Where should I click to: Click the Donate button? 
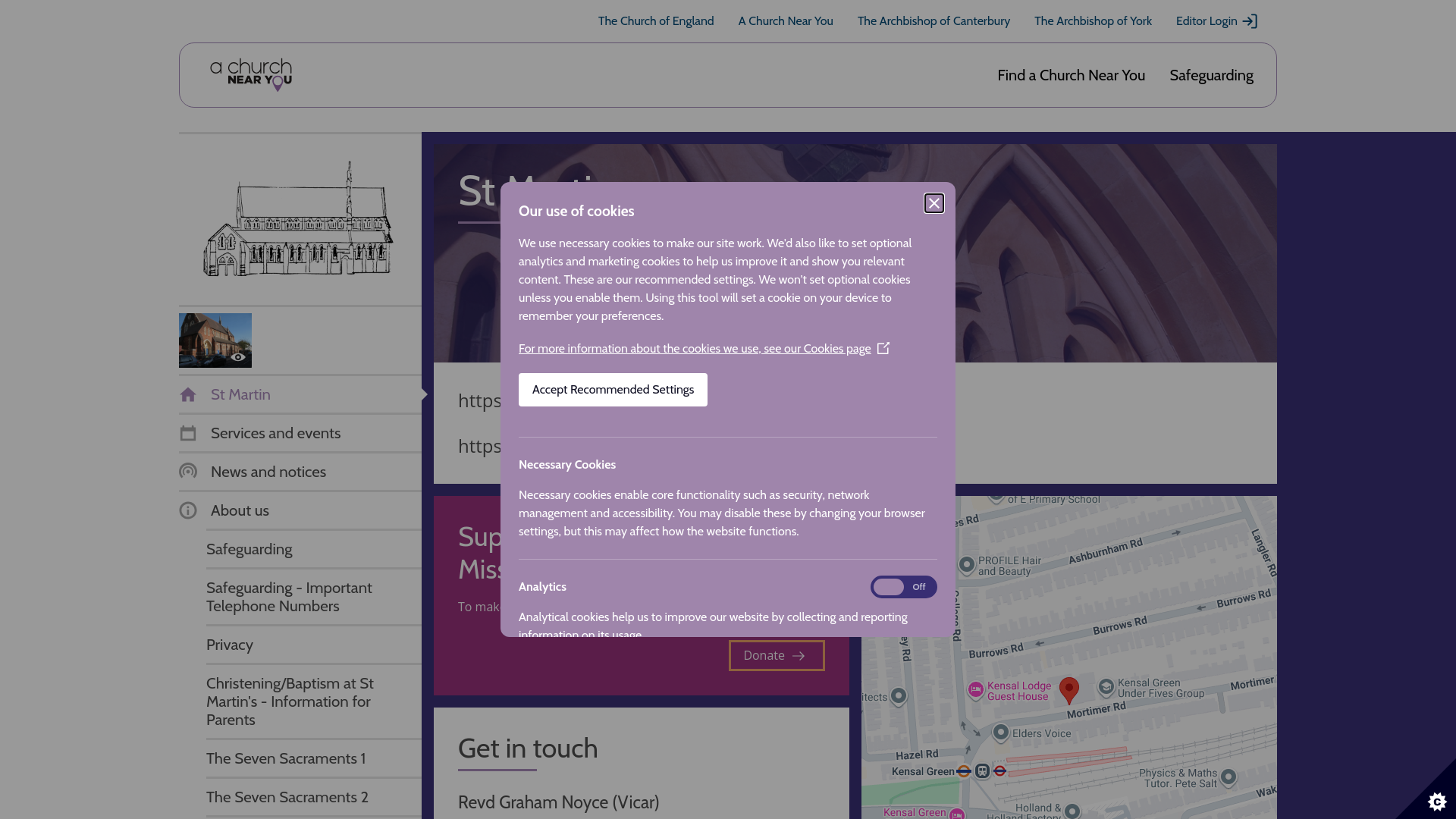777,656
